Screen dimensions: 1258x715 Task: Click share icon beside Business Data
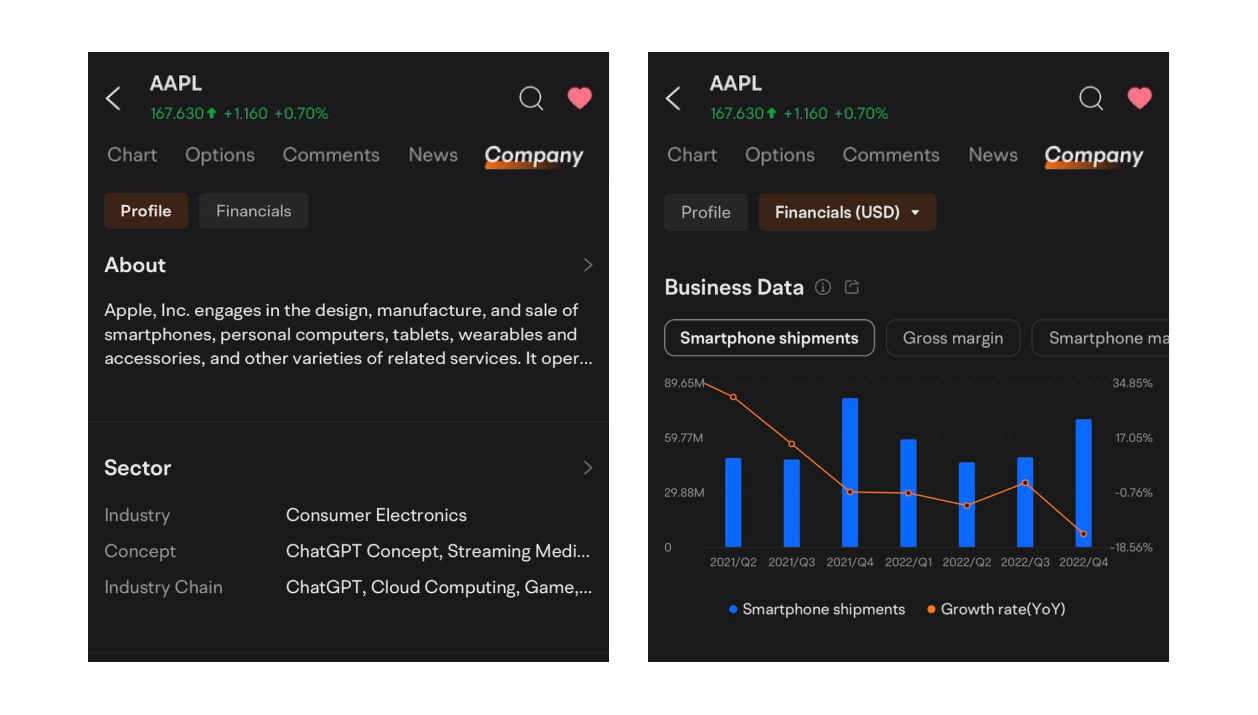click(x=852, y=288)
